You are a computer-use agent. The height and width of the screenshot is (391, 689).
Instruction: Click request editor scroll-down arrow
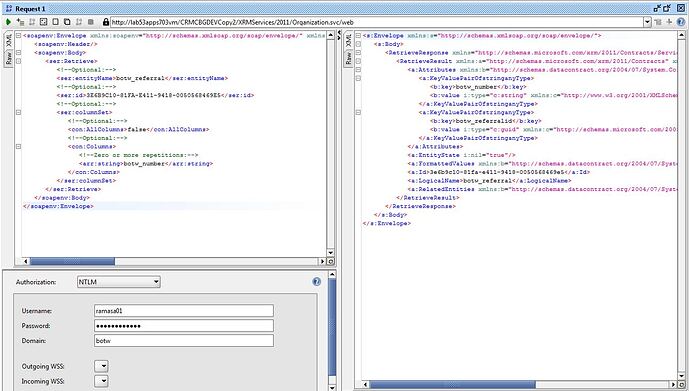331,253
